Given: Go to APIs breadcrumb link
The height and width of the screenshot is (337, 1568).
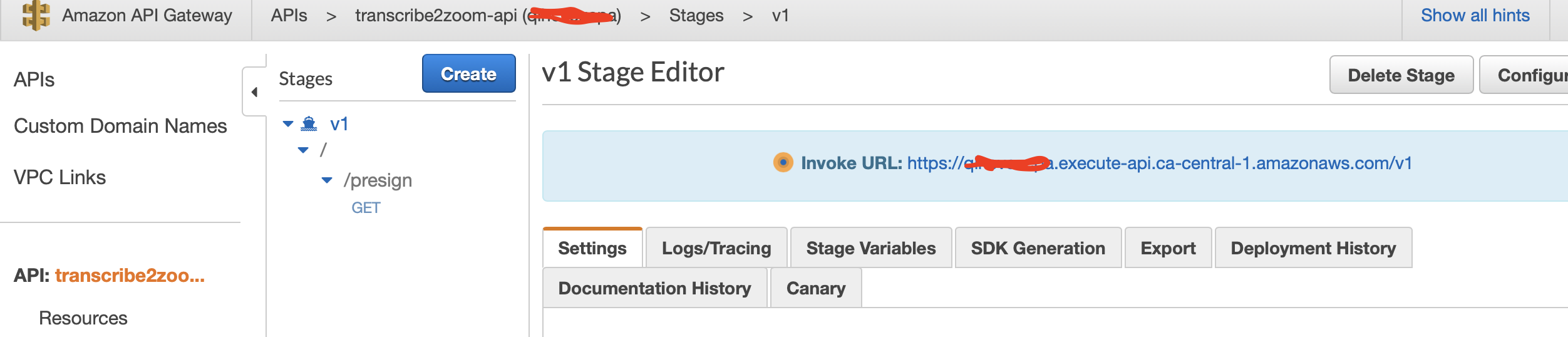Looking at the screenshot, I should pos(289,16).
